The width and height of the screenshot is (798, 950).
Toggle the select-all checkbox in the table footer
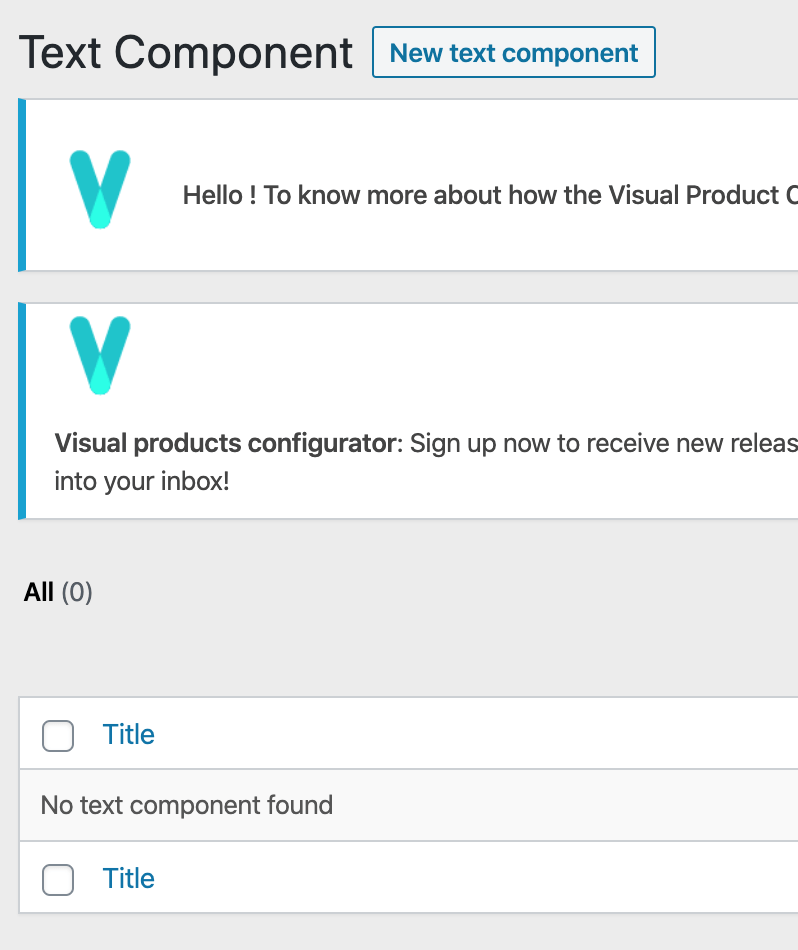click(x=58, y=880)
